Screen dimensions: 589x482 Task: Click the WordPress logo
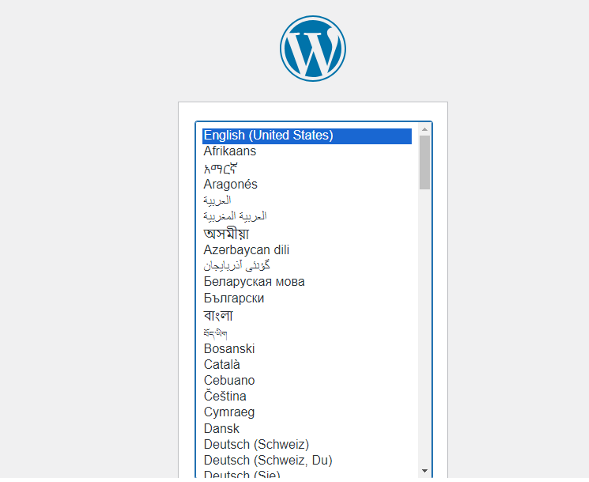click(313, 48)
